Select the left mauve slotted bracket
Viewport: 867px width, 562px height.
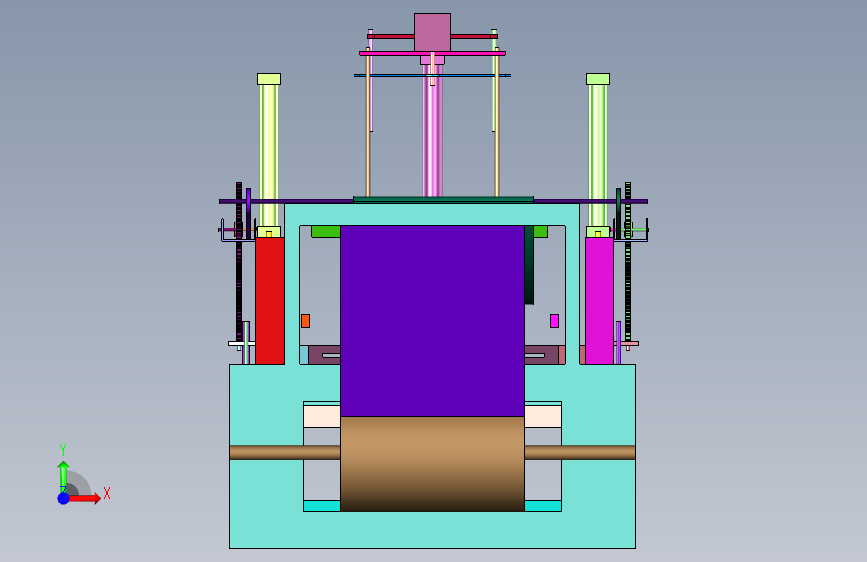tap(325, 355)
